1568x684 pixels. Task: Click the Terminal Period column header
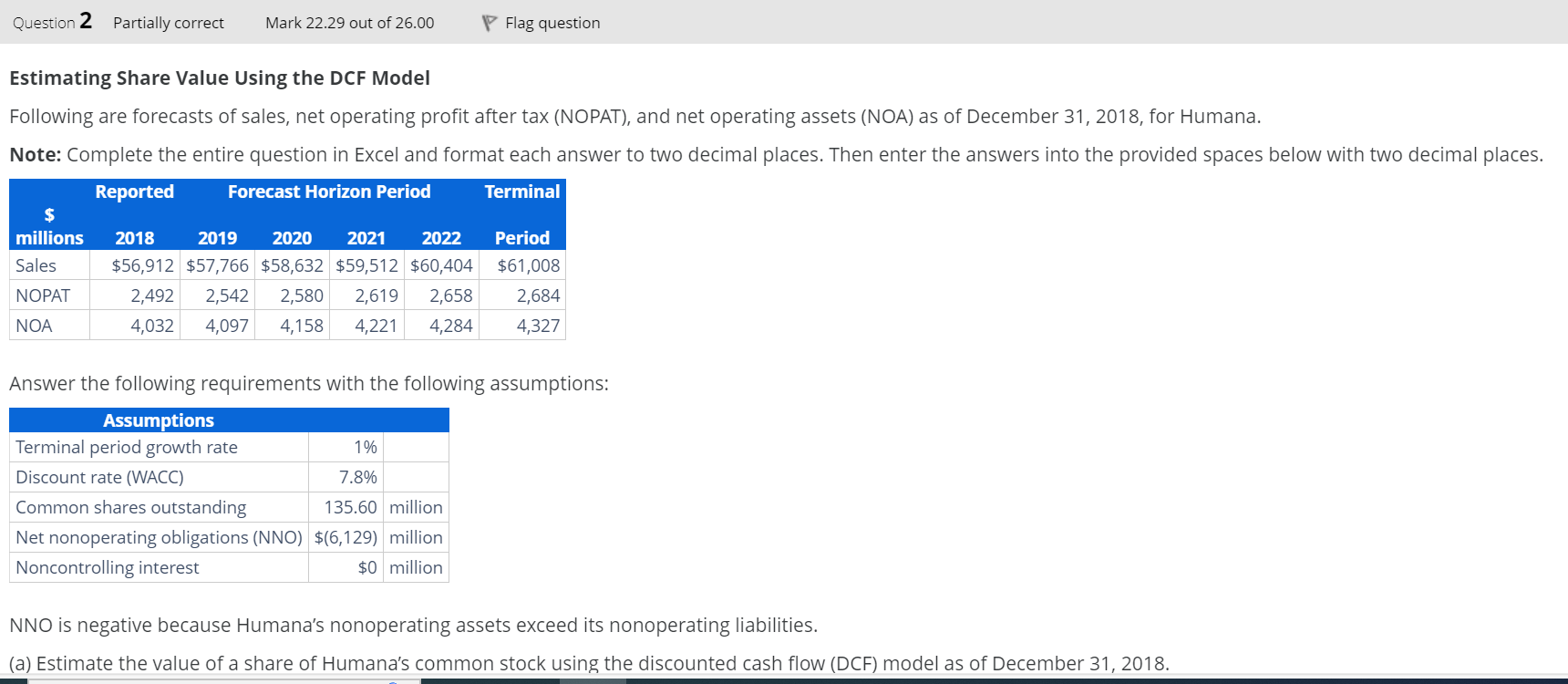click(521, 214)
